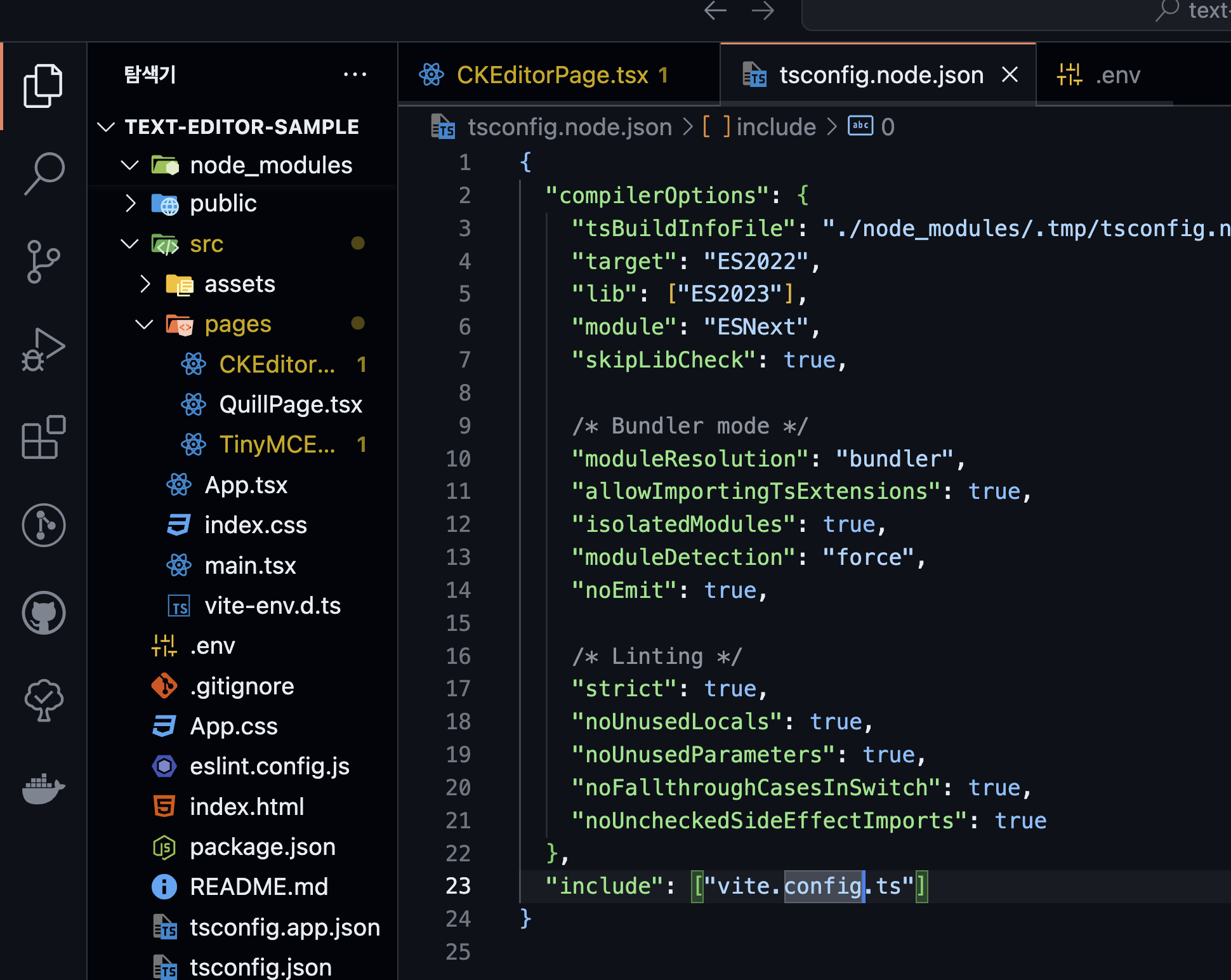The image size is (1231, 980).
Task: Open the Extensions view
Action: click(43, 437)
